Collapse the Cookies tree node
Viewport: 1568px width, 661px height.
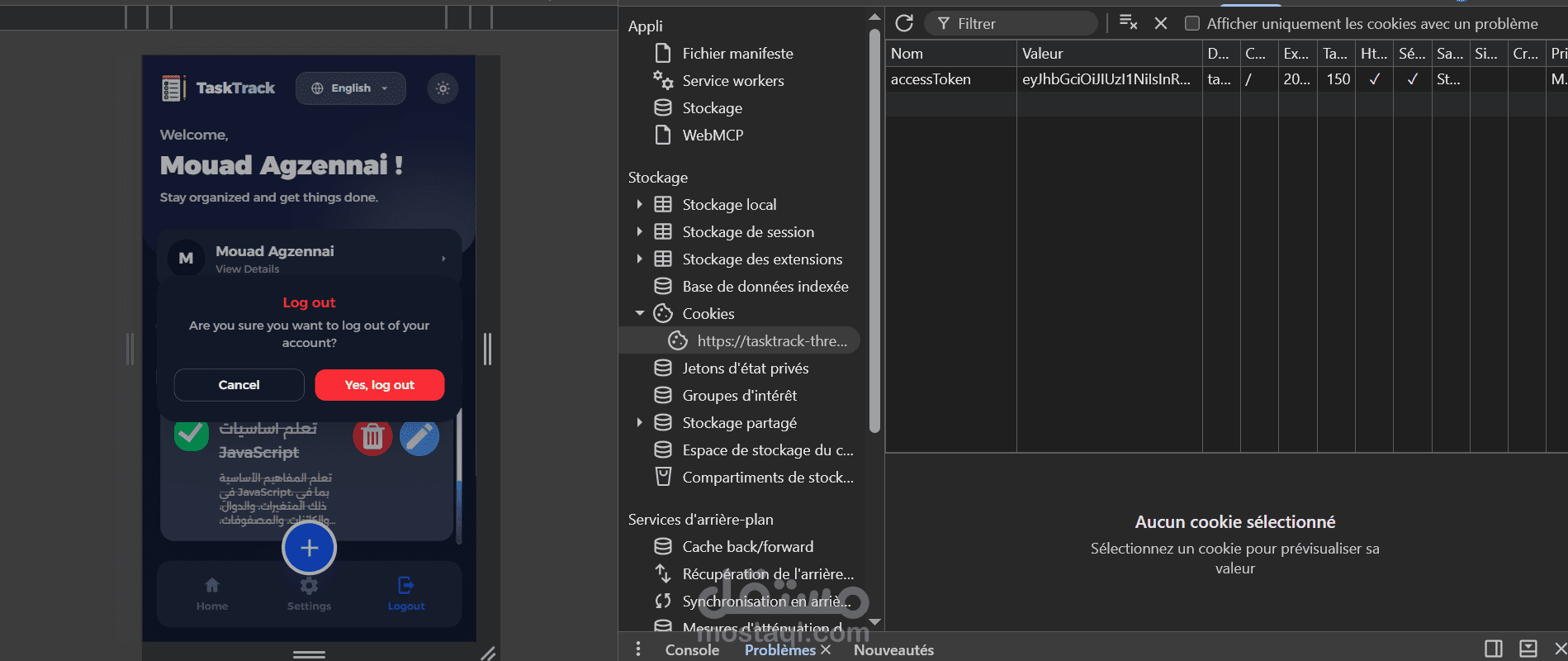639,313
